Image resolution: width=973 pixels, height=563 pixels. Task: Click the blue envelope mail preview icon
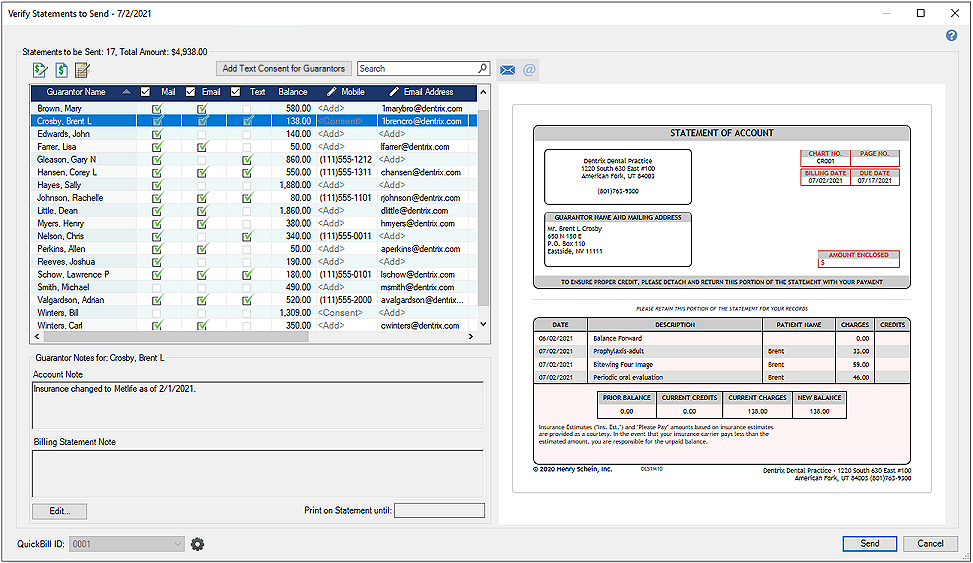coord(508,70)
